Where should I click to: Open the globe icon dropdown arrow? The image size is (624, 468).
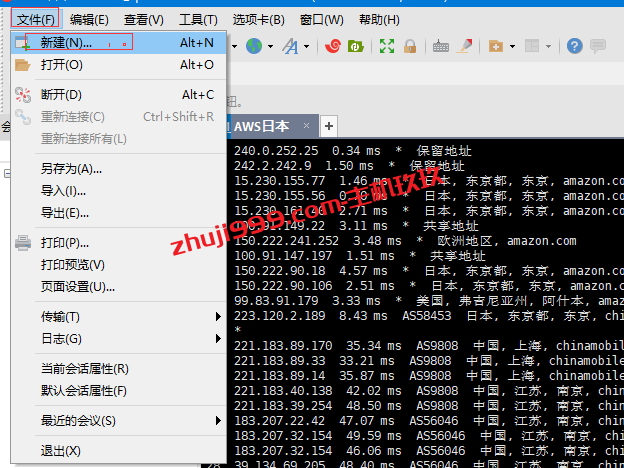coord(271,47)
